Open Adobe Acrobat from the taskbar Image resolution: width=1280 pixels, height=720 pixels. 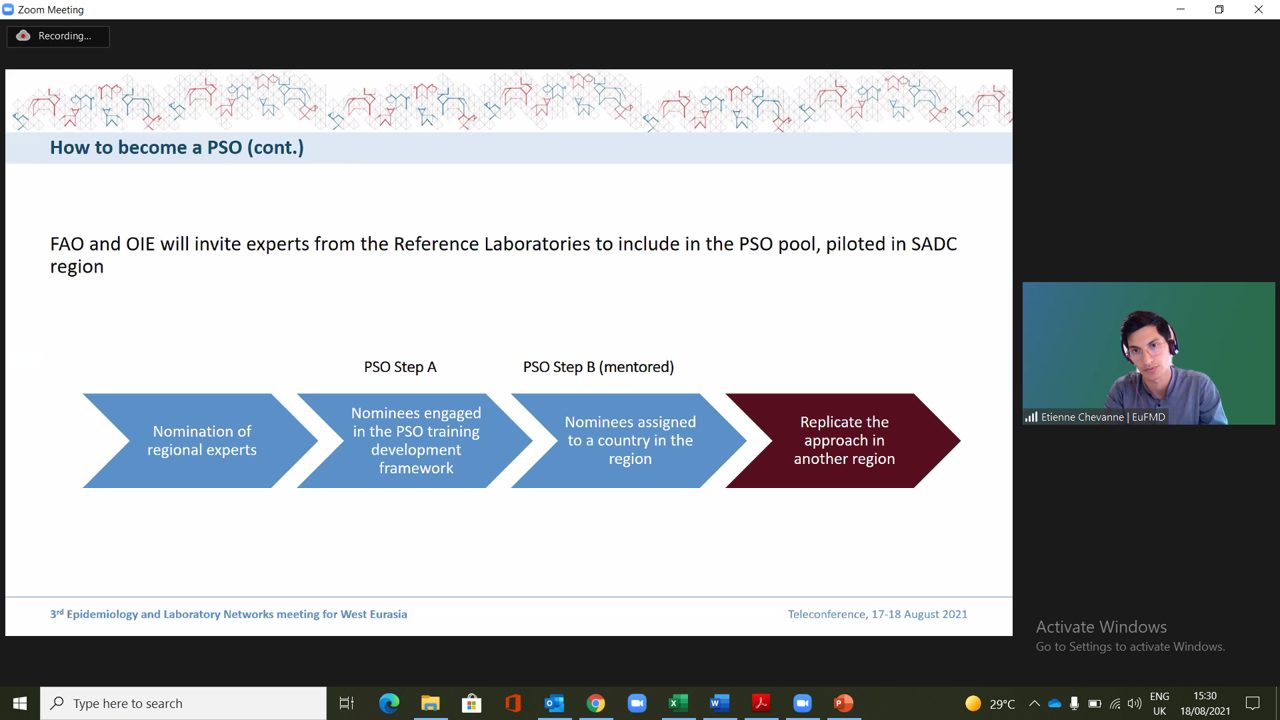tap(761, 703)
